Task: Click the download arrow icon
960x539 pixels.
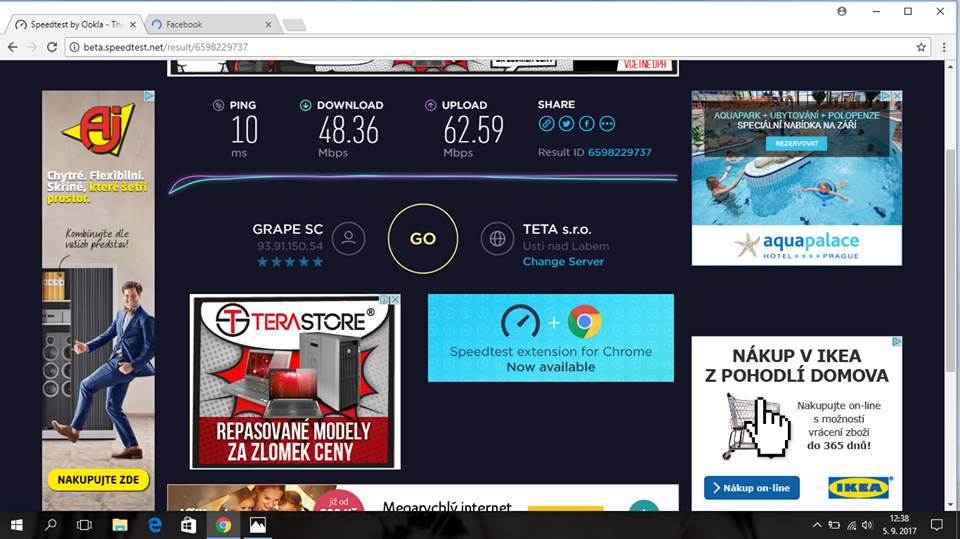Action: pos(306,105)
